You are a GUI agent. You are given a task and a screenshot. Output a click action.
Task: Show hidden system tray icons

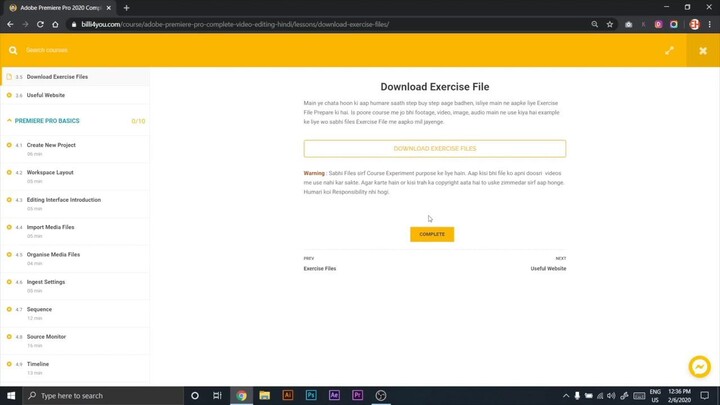point(566,396)
